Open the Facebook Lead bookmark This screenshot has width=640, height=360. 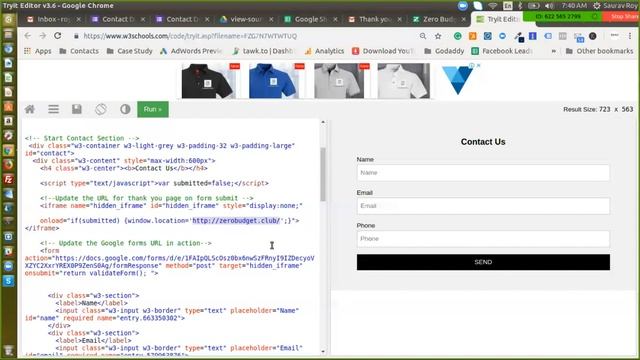(502, 51)
